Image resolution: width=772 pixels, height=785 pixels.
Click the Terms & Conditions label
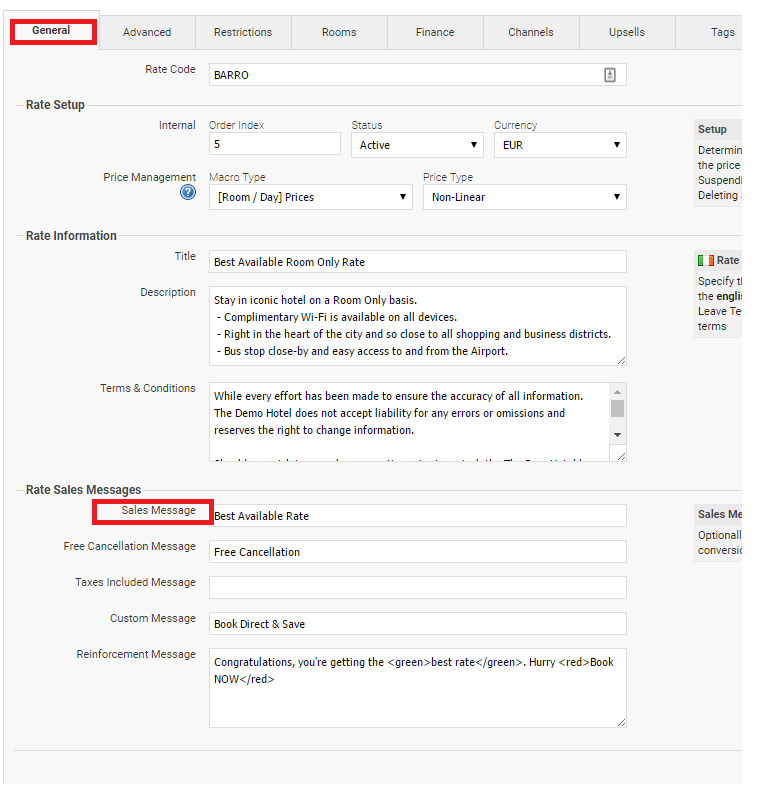coord(148,388)
